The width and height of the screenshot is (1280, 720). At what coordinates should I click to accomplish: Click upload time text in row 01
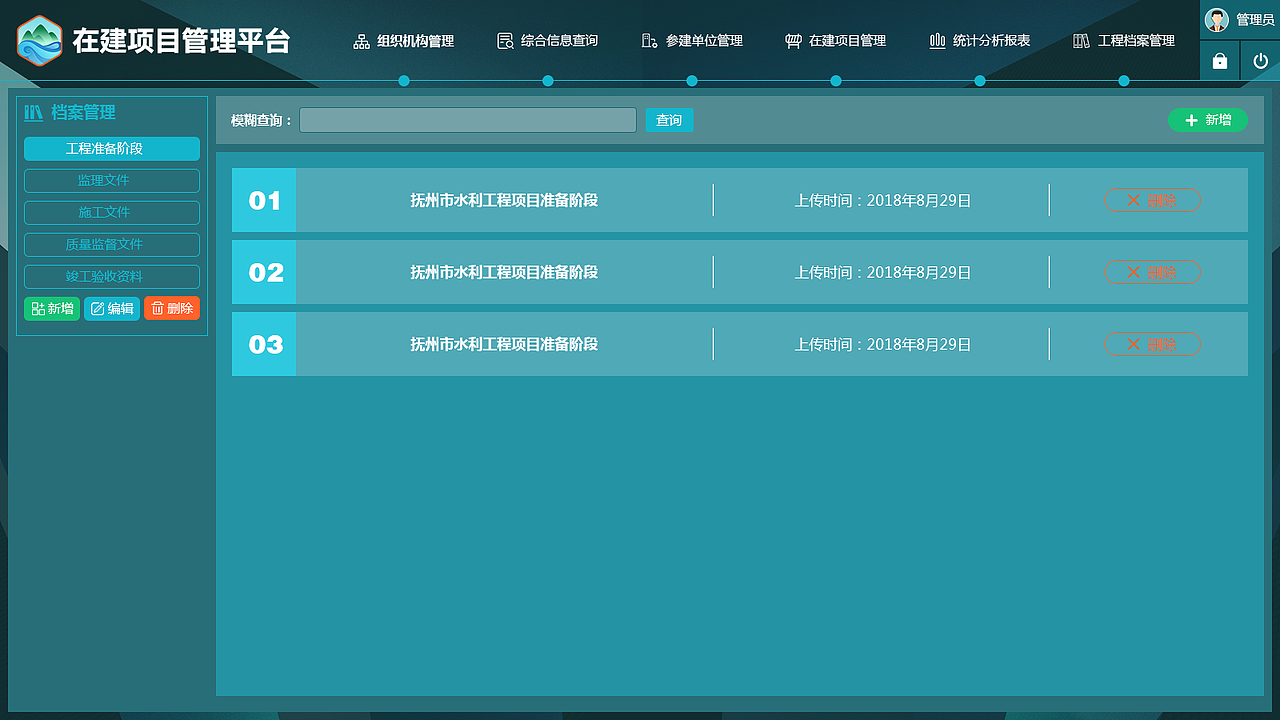point(883,200)
